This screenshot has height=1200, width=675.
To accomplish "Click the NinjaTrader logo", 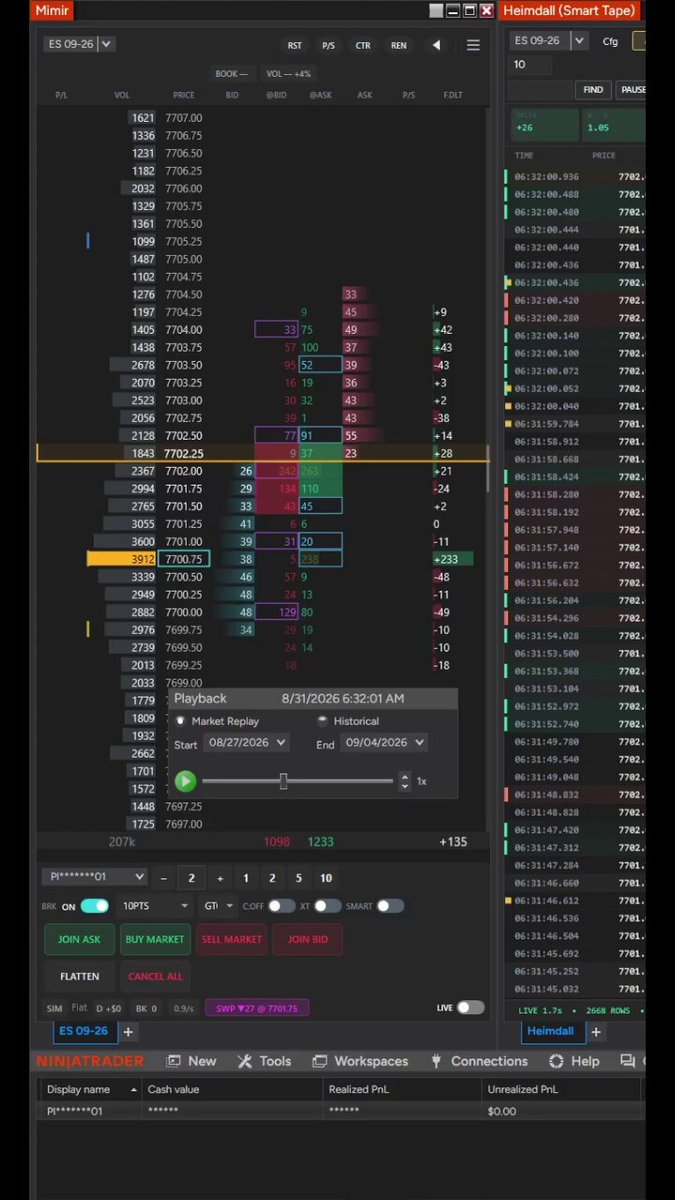I will coord(90,1061).
